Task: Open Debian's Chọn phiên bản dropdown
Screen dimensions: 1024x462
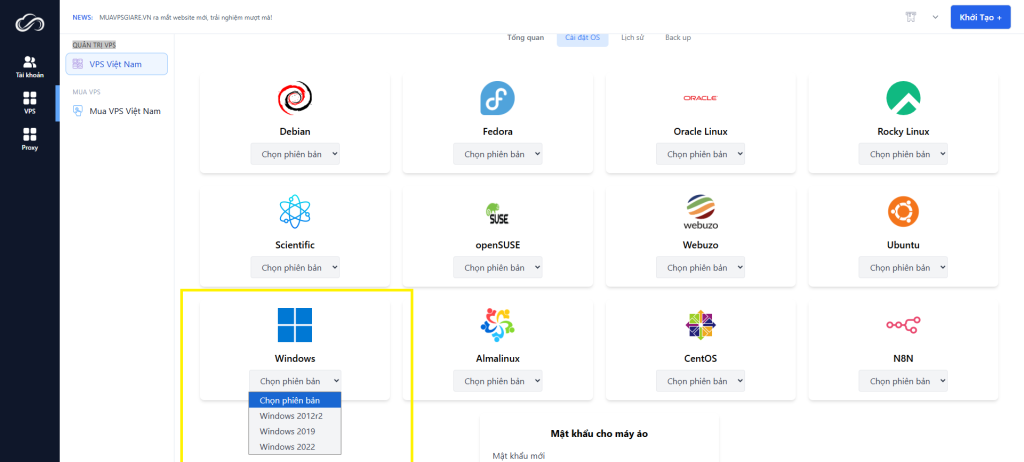Action: pyautogui.click(x=295, y=154)
